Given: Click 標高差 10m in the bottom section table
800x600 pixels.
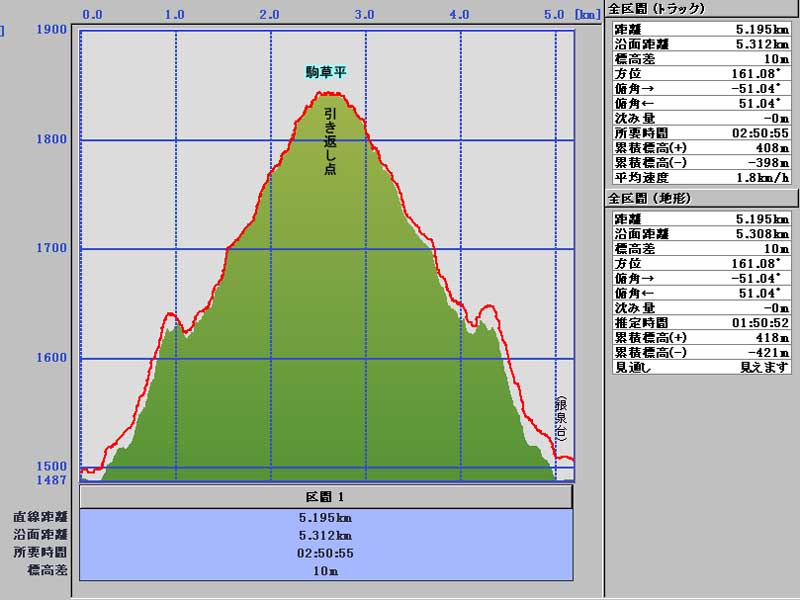Looking at the screenshot, I should (x=326, y=571).
